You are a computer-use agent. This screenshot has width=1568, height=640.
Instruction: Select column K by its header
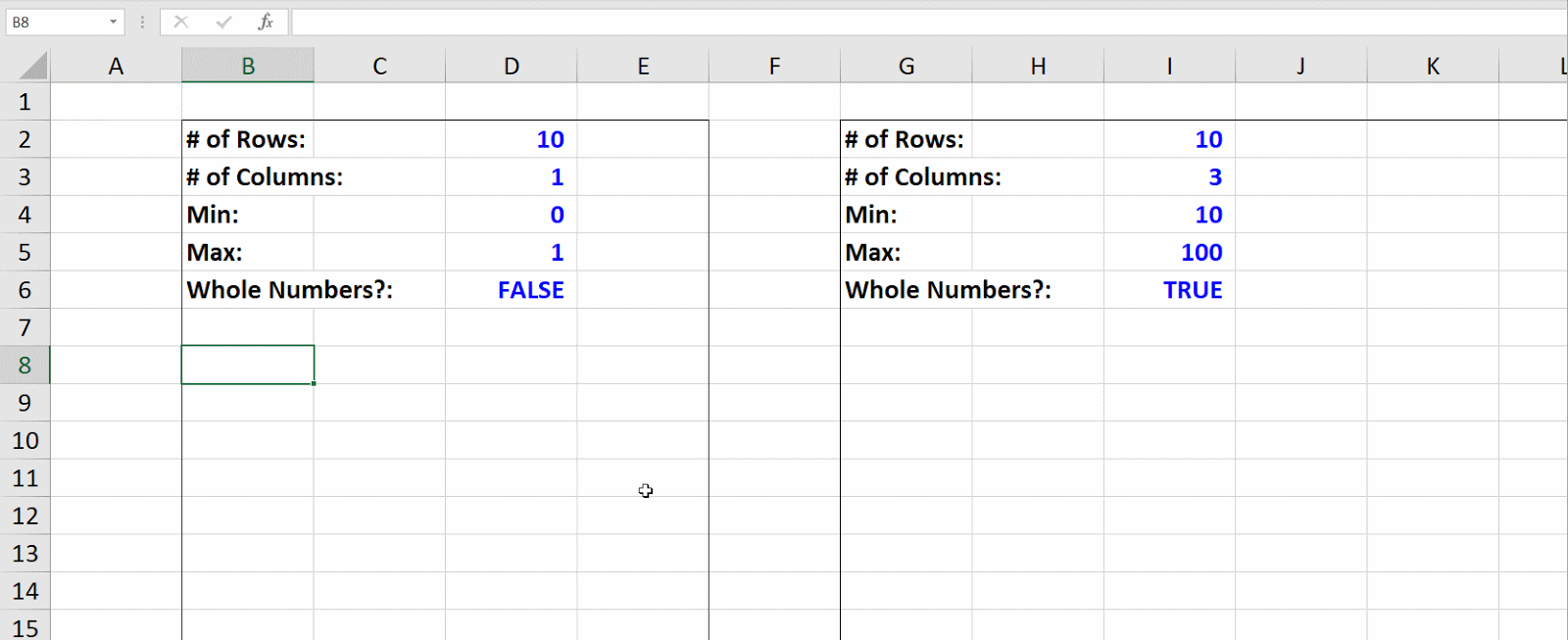coord(1433,67)
